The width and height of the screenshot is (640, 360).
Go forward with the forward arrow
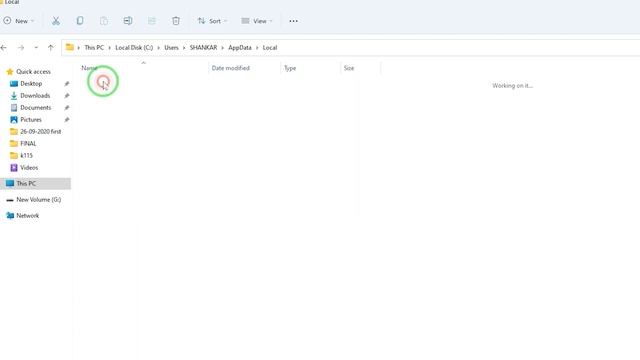click(21, 48)
